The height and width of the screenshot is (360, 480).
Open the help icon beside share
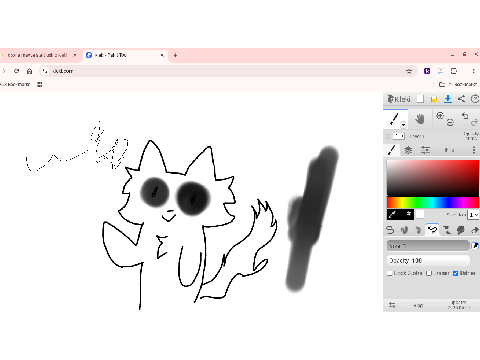tap(475, 99)
